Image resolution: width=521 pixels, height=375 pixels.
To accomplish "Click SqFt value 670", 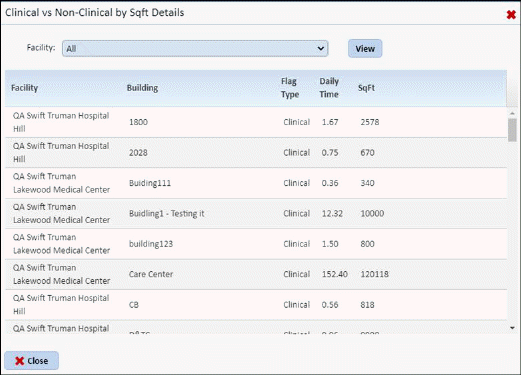I will coord(367,153).
